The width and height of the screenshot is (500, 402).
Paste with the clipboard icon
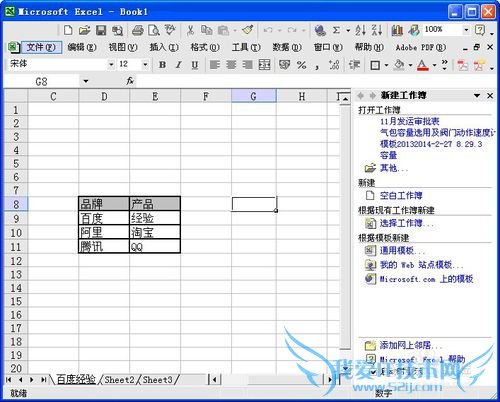223,30
